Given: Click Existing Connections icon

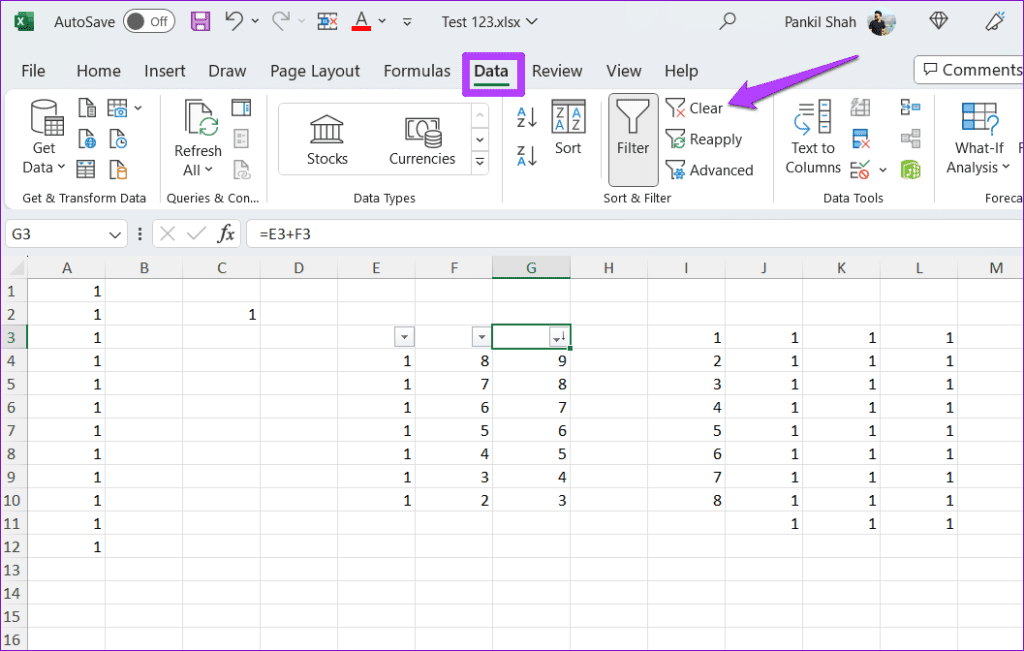Looking at the screenshot, I should [118, 170].
